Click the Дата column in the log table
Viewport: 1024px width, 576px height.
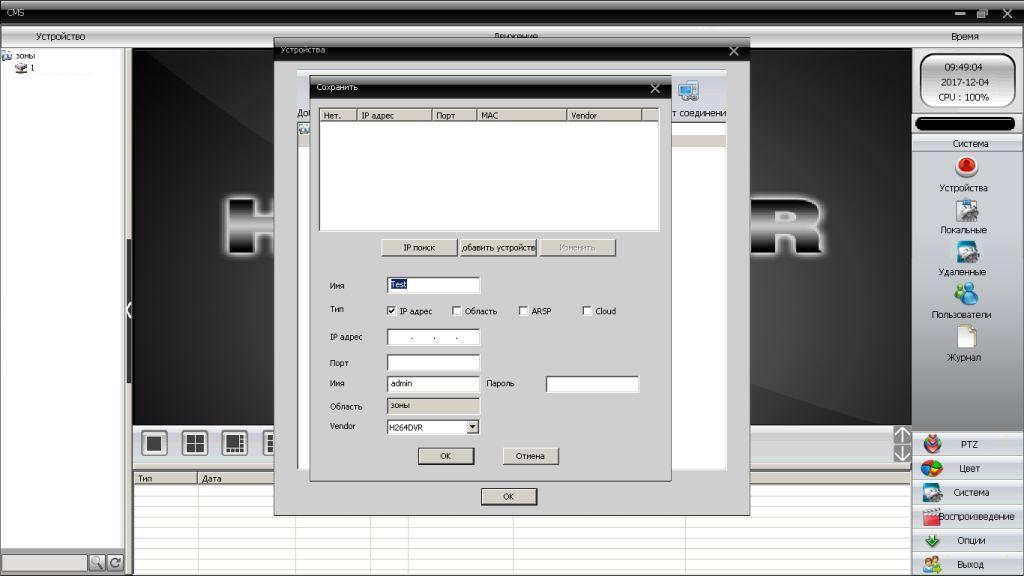point(246,478)
